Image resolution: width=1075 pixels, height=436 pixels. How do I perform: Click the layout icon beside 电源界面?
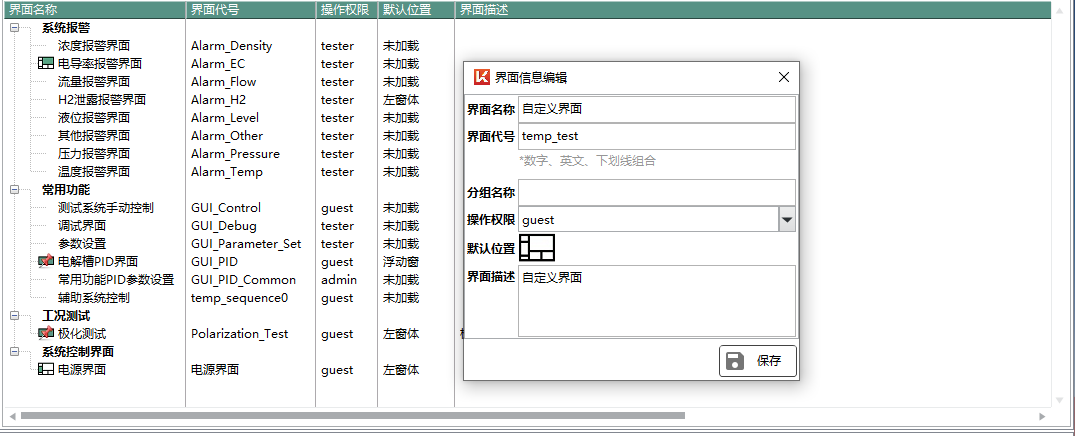click(x=46, y=370)
